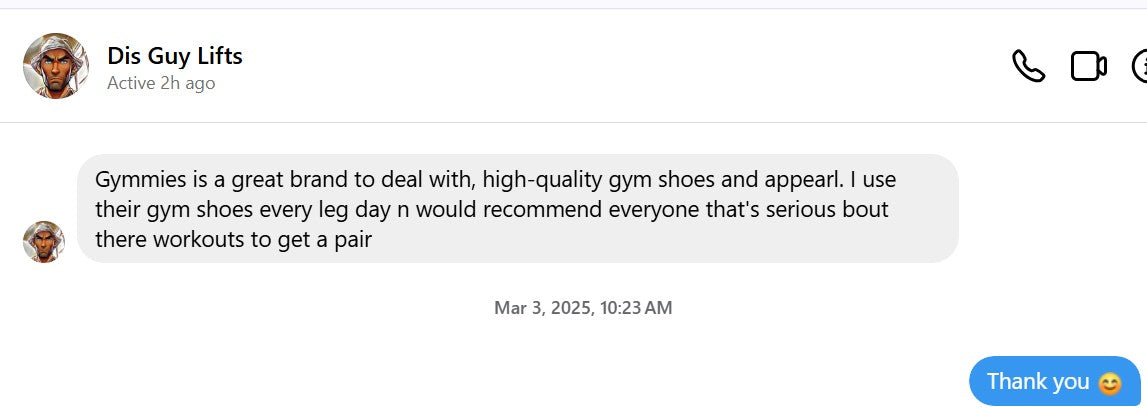Click the smiley emoji in the sent message
This screenshot has width=1147, height=408.
[1109, 383]
